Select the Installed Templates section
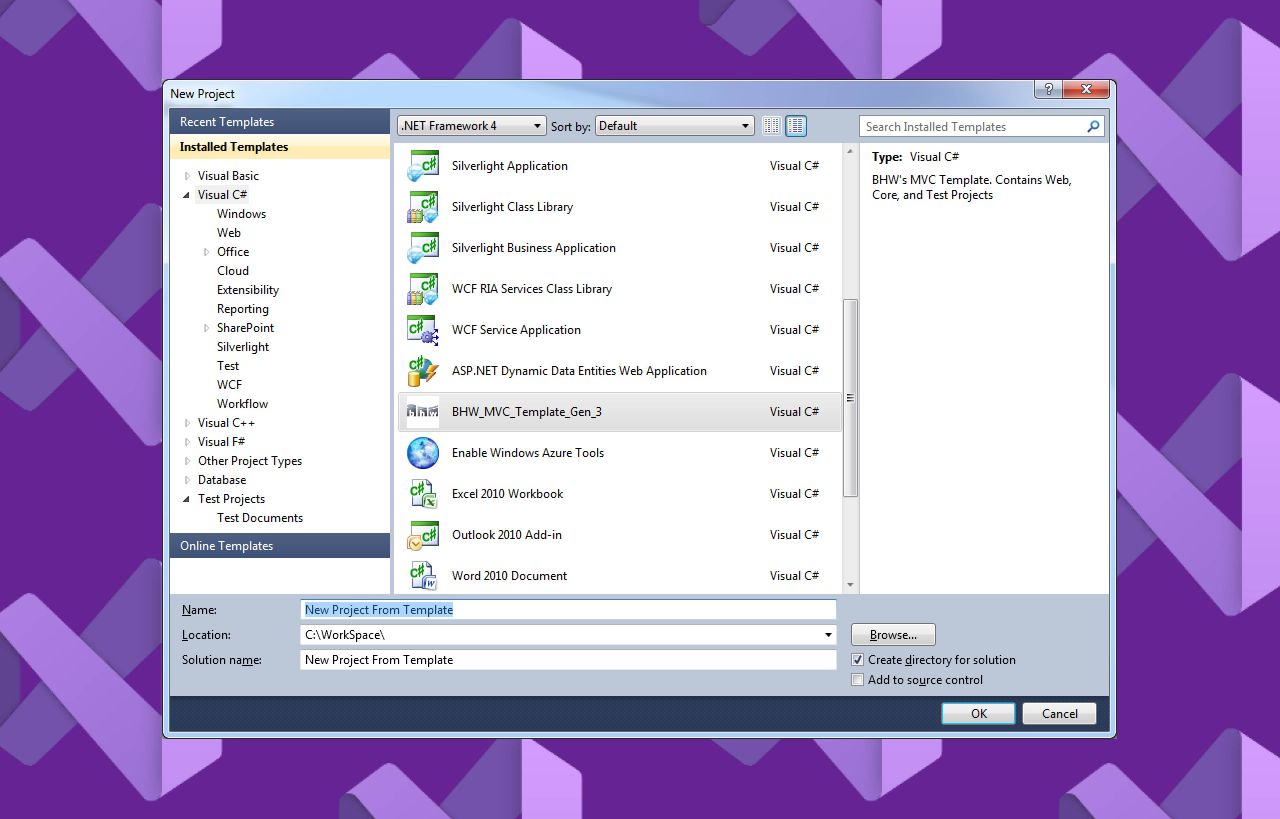 pyautogui.click(x=280, y=147)
